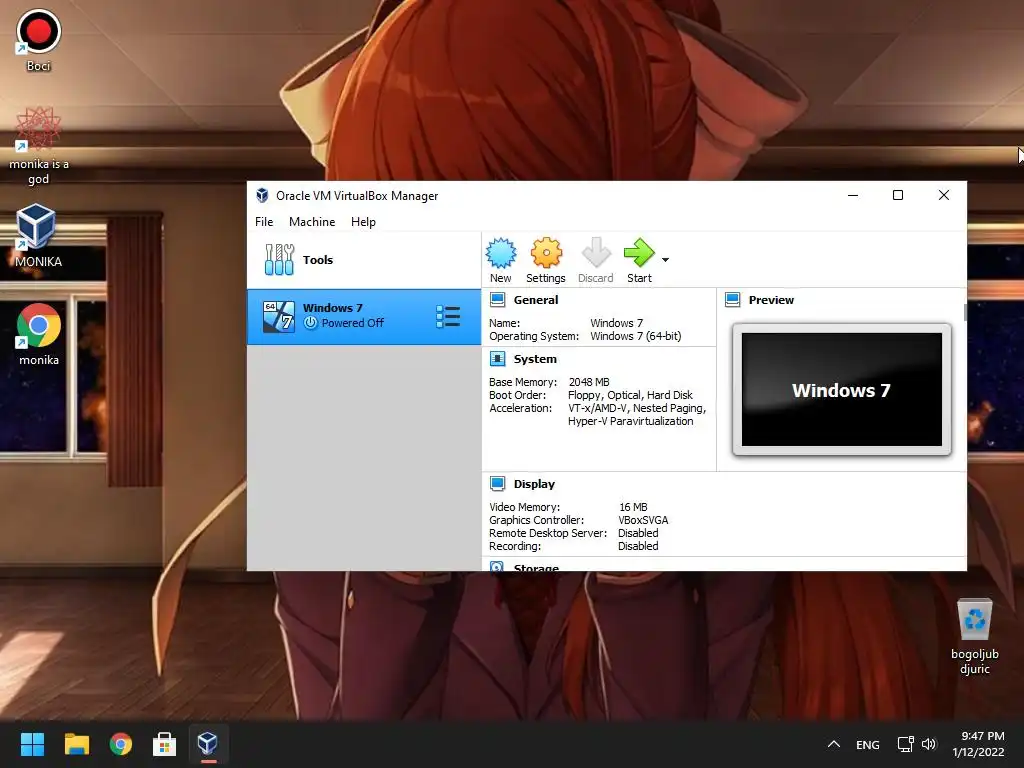Click the VirtualBox taskbar icon
The image size is (1024, 768).
[208, 744]
